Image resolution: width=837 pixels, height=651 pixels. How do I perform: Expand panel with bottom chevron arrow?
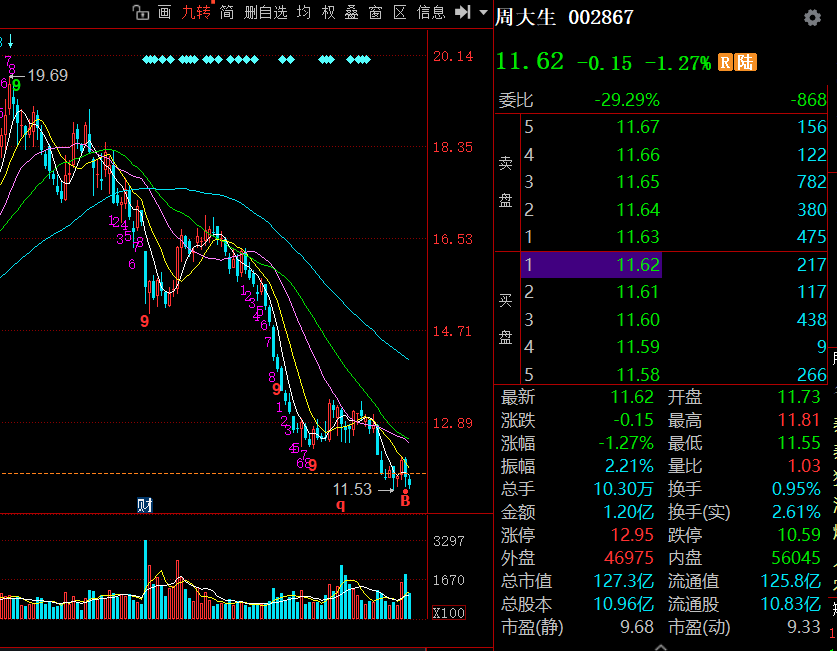(x=661, y=647)
